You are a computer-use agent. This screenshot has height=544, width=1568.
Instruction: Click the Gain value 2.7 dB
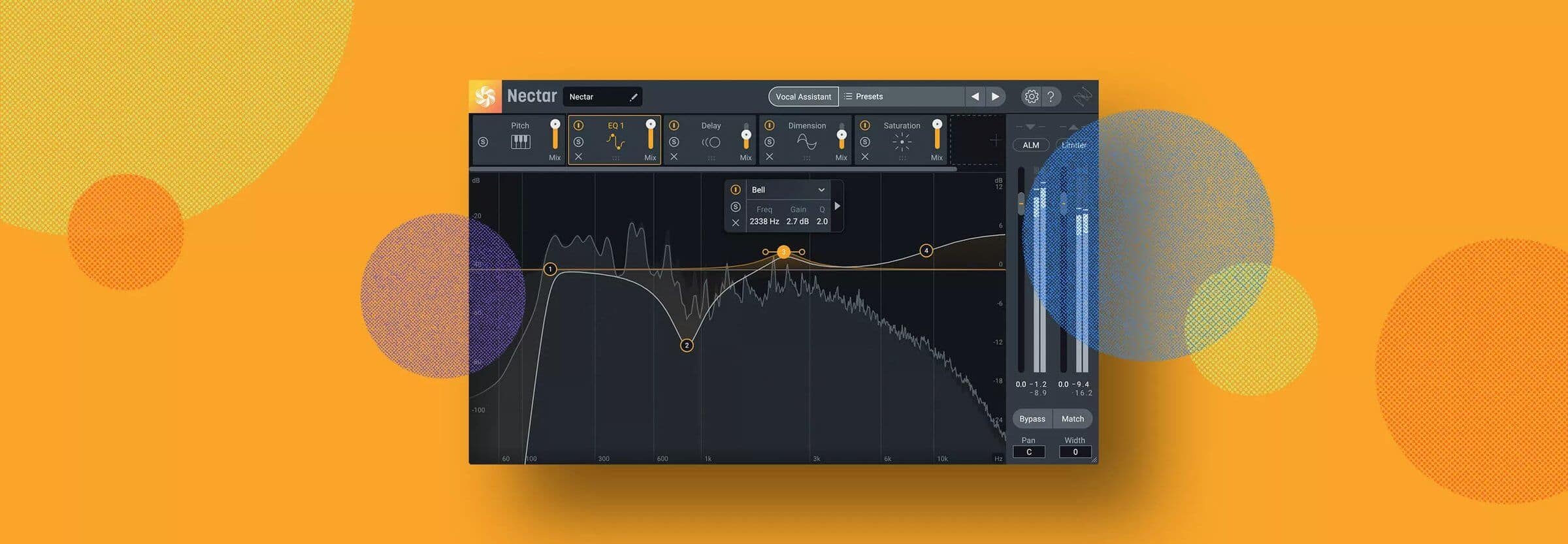797,222
